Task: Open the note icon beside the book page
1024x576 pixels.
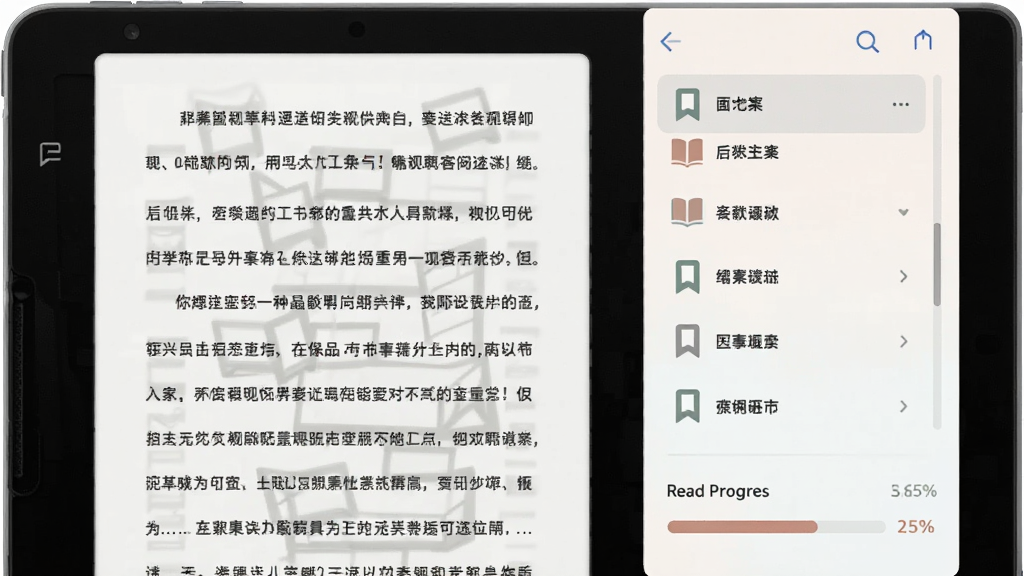Action: [x=50, y=154]
